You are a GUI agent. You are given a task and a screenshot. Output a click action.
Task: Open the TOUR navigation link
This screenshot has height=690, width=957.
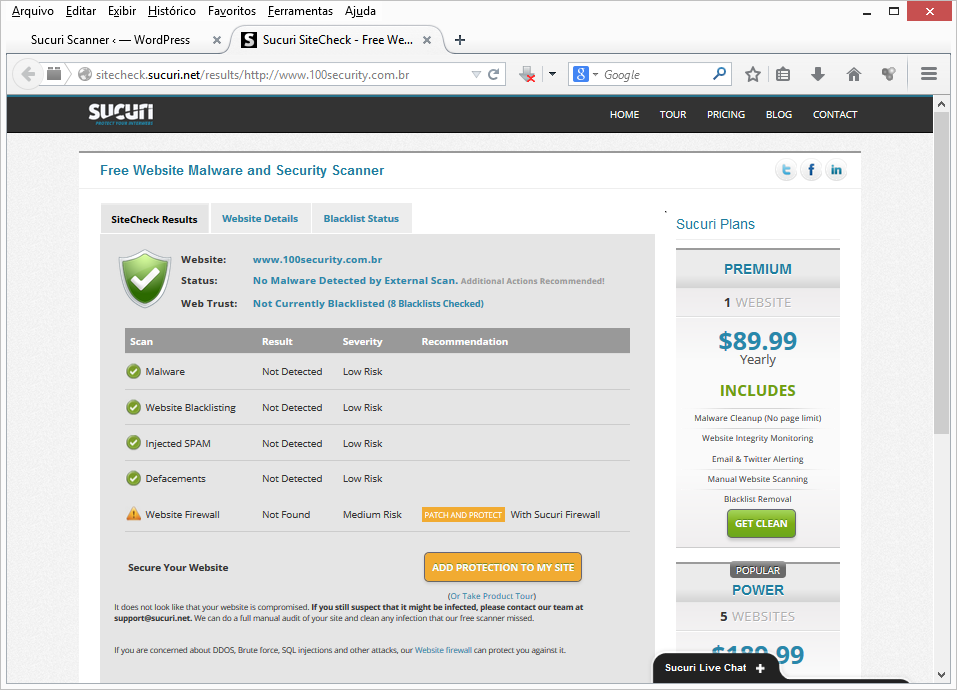(x=673, y=115)
